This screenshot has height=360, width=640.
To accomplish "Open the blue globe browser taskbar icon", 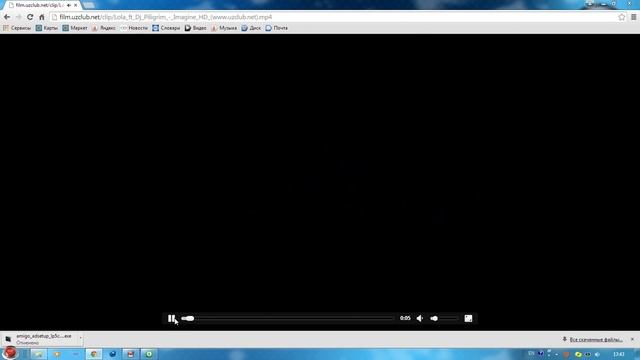I will [x=112, y=354].
